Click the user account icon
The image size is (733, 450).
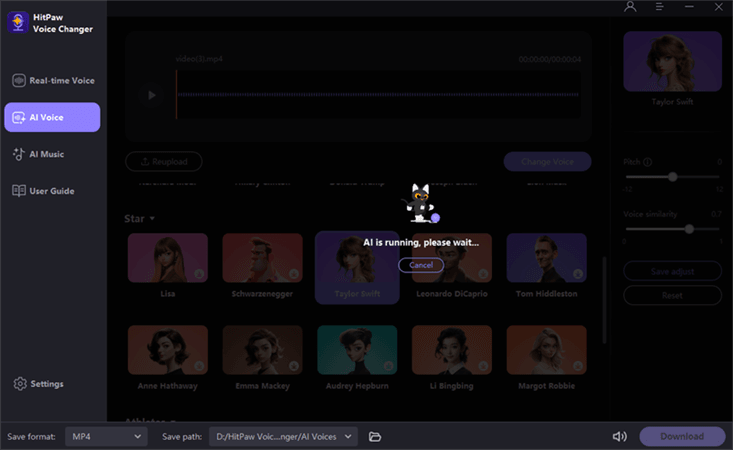(630, 7)
